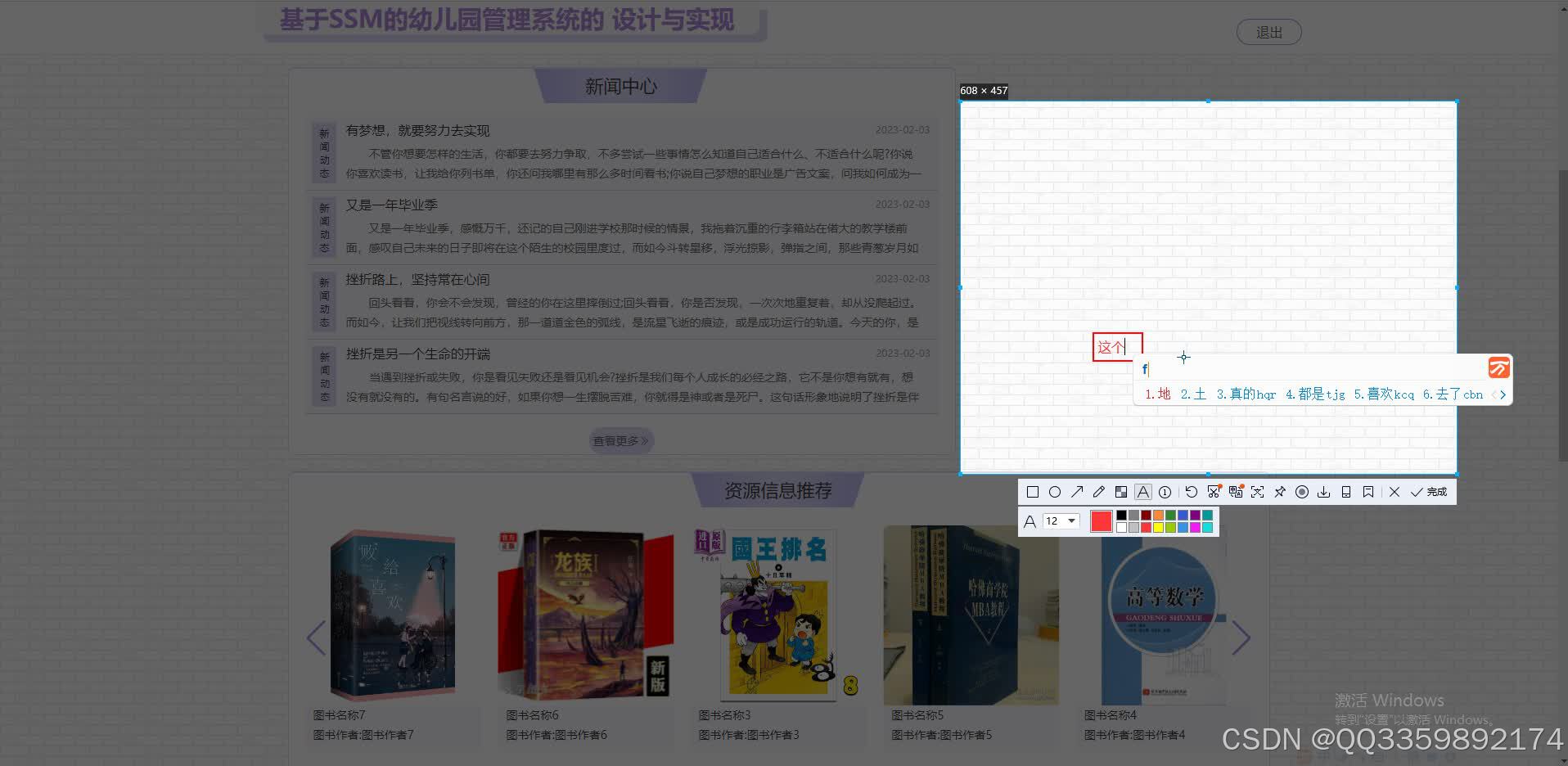The height and width of the screenshot is (766, 1568).
Task: Save the screenshot with download icon
Action: [1324, 492]
